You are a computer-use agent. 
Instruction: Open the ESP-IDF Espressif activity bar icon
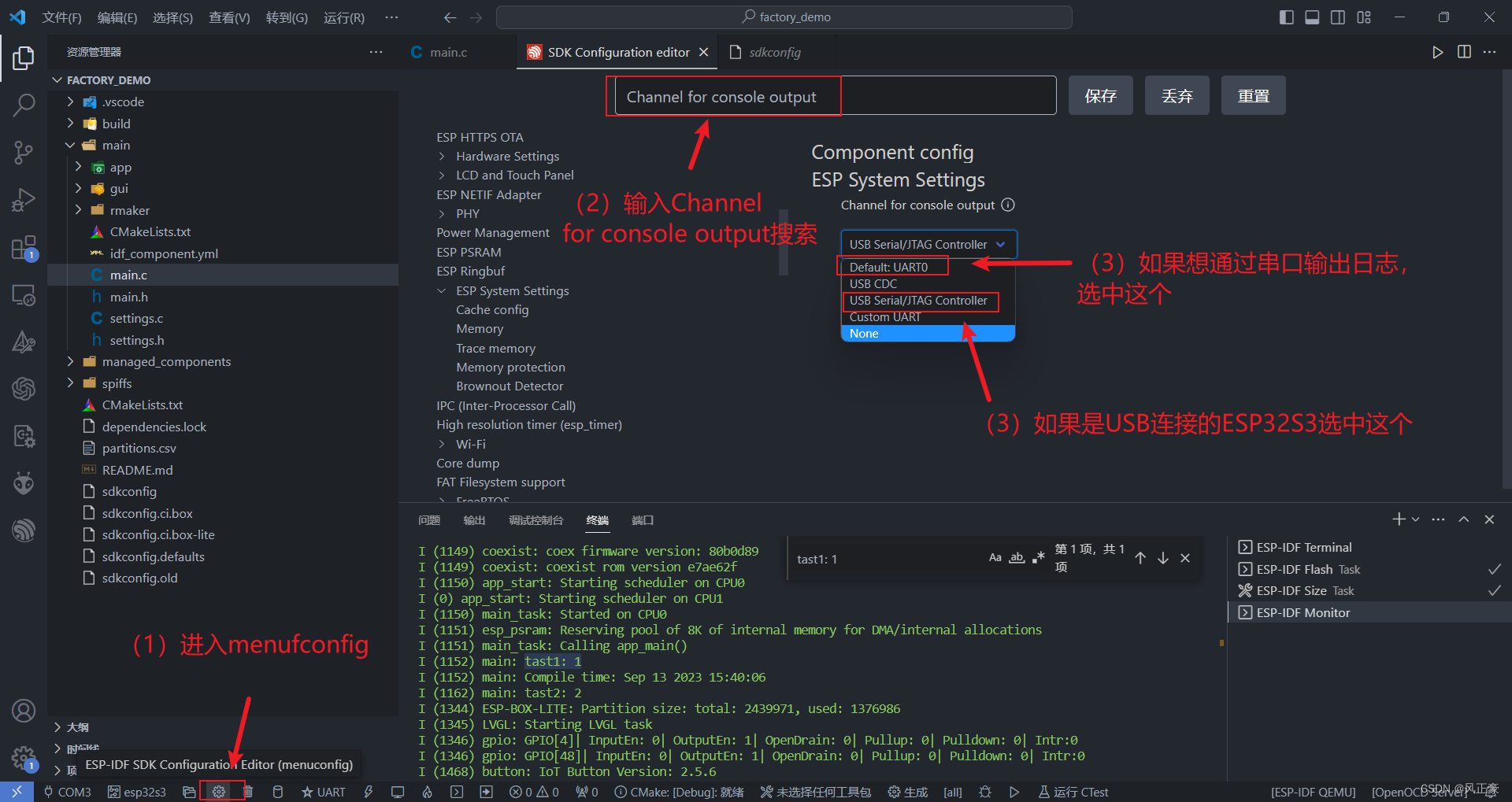click(x=24, y=530)
